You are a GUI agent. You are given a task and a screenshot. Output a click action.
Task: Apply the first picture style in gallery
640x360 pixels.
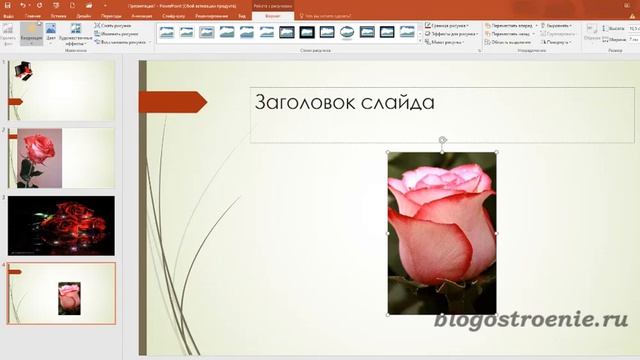click(167, 32)
